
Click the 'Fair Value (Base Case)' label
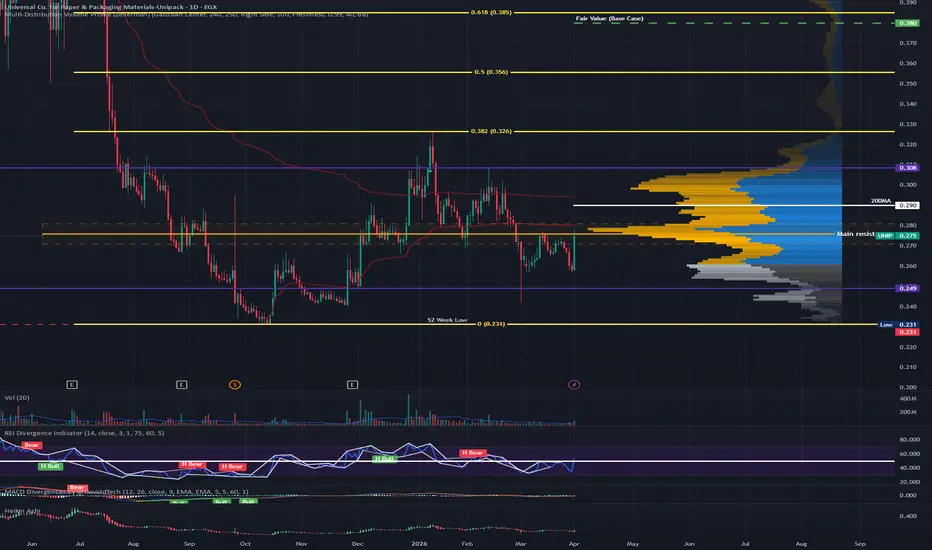pyautogui.click(x=609, y=18)
